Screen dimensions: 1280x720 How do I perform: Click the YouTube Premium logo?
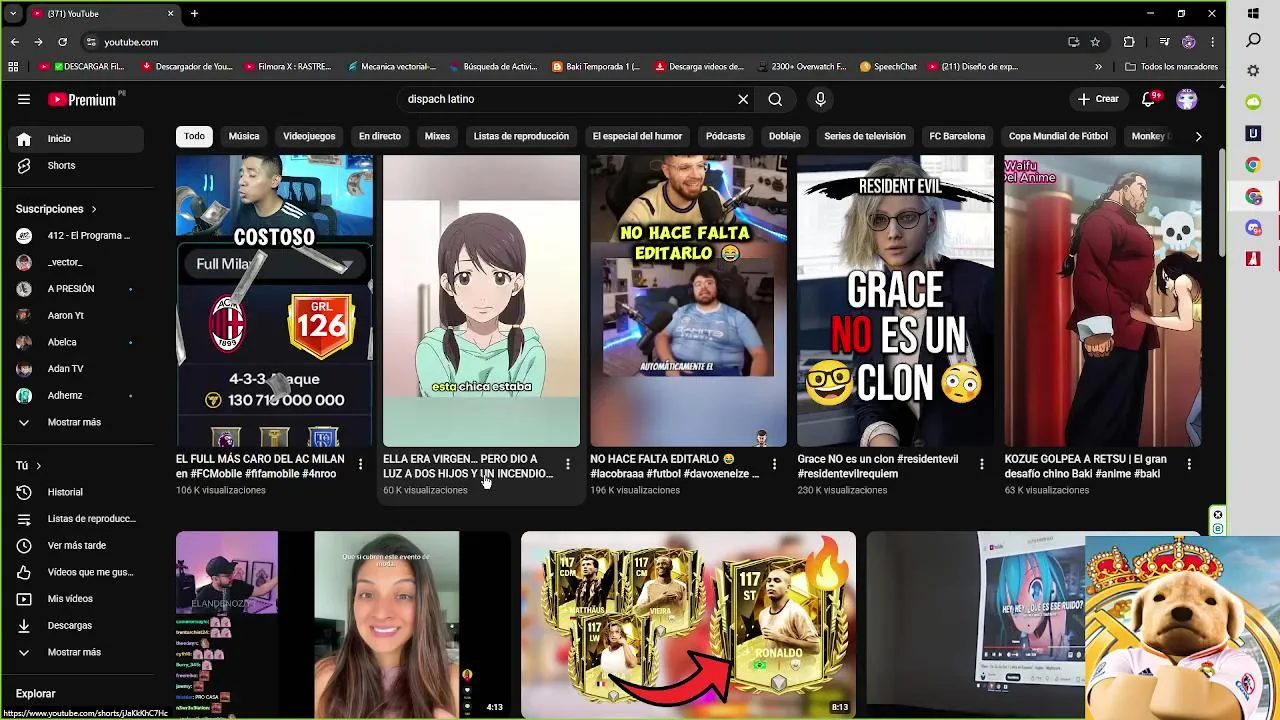(x=84, y=99)
